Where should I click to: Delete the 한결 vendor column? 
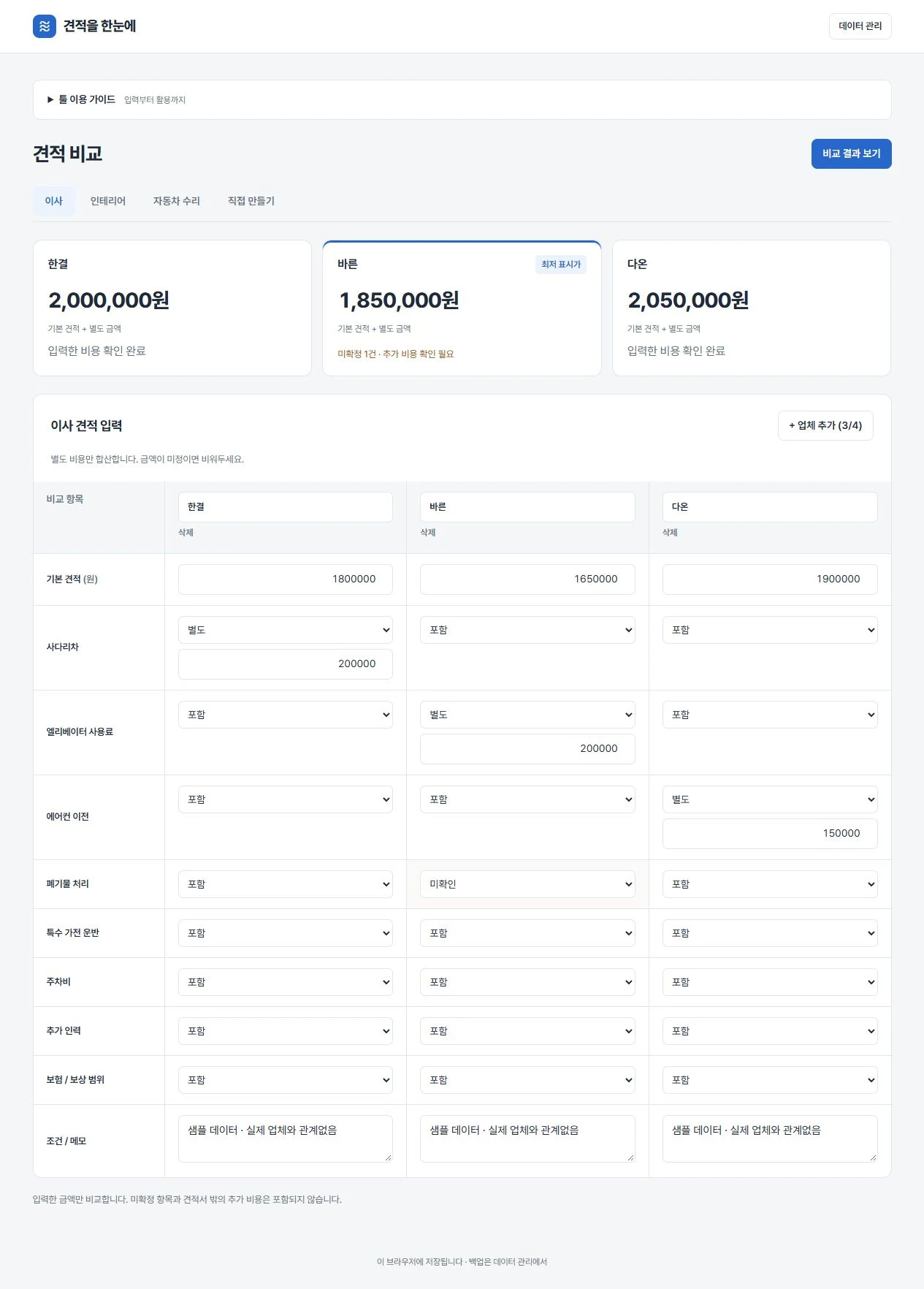click(186, 533)
